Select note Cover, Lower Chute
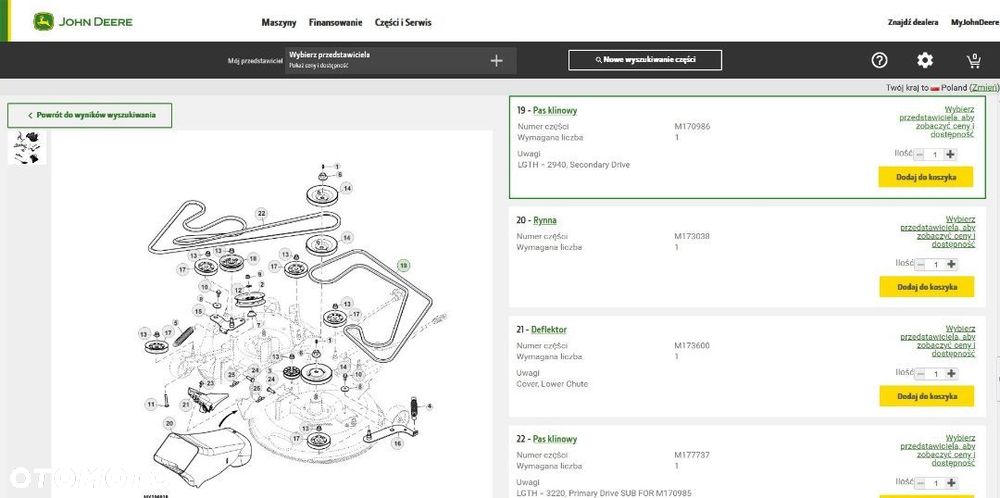The height and width of the screenshot is (498, 1000). [552, 384]
